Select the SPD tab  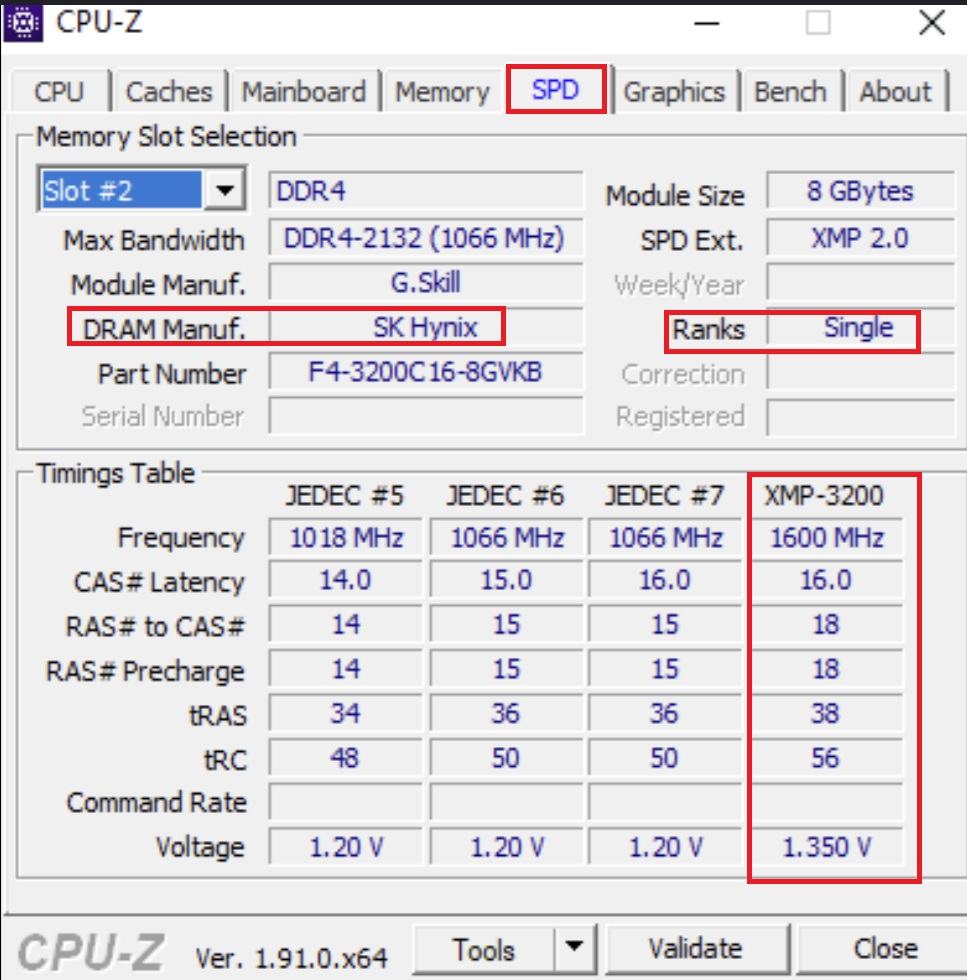click(x=556, y=89)
